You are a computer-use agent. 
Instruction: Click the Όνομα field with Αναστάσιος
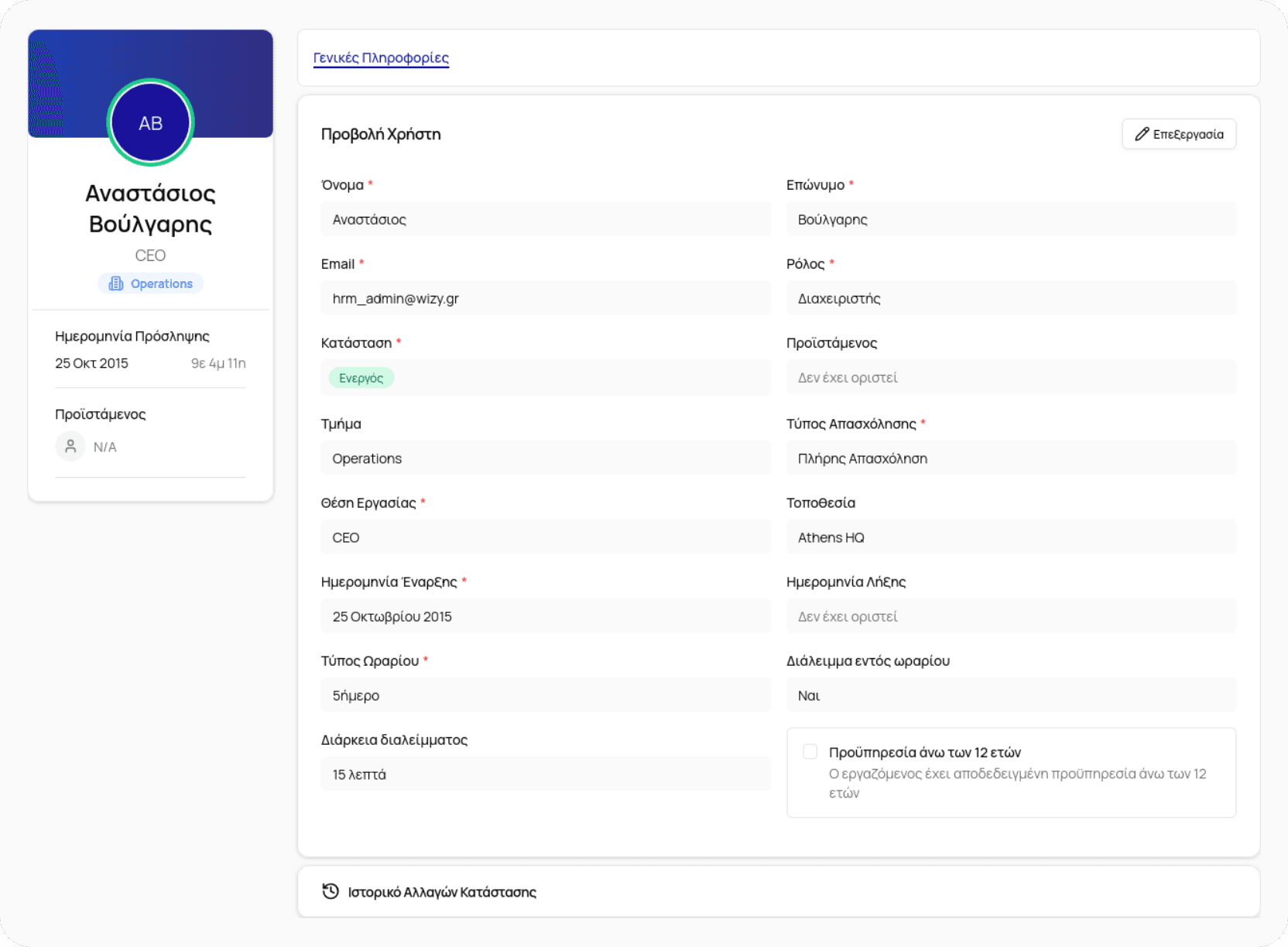pyautogui.click(x=545, y=219)
